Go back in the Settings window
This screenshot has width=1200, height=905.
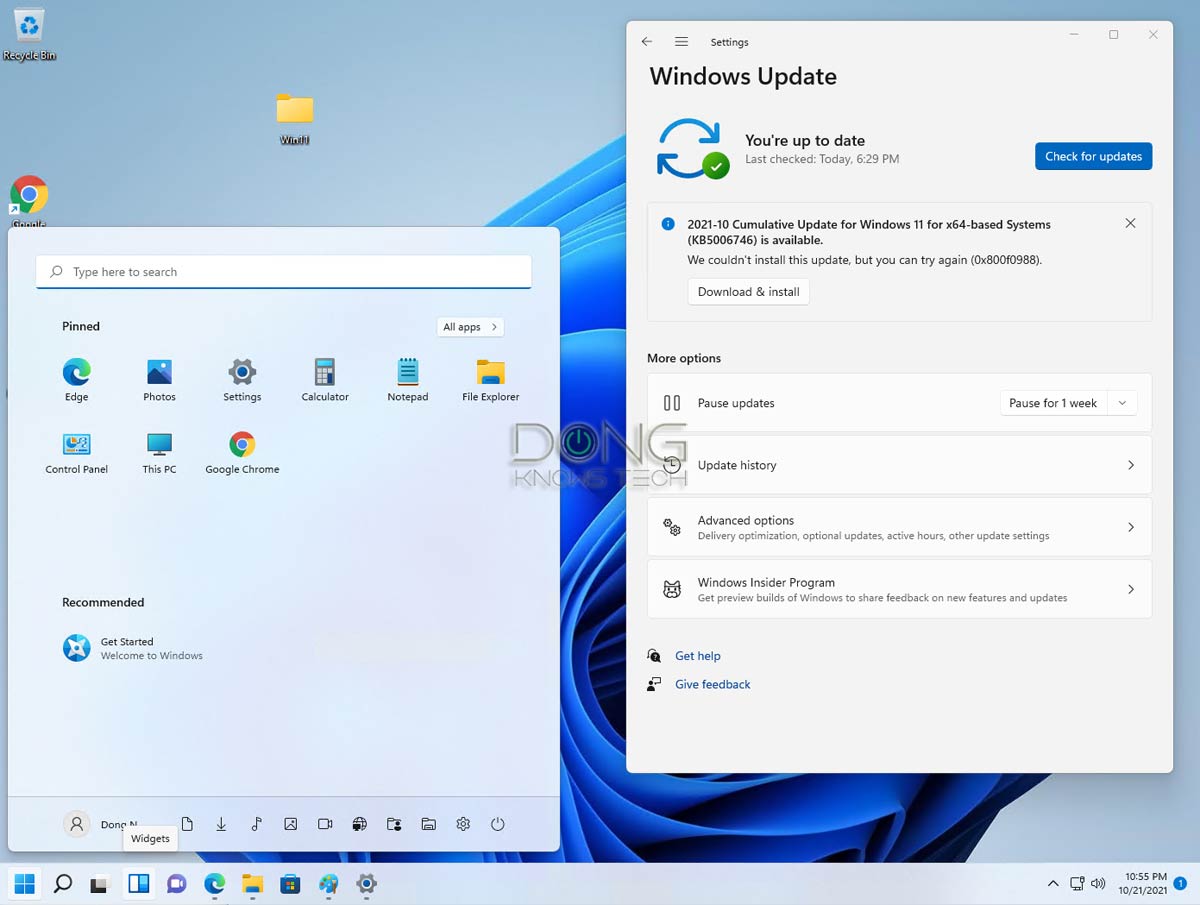pyautogui.click(x=647, y=42)
